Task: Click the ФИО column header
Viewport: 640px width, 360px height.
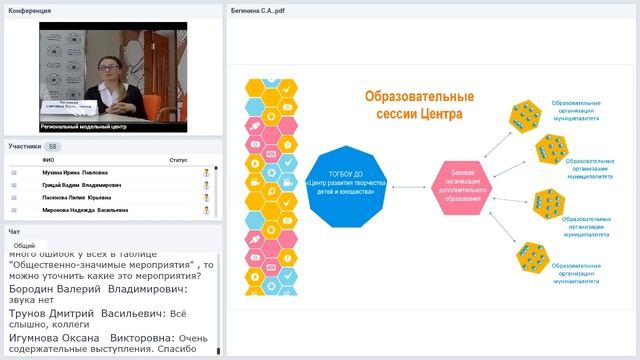Action: (x=48, y=160)
